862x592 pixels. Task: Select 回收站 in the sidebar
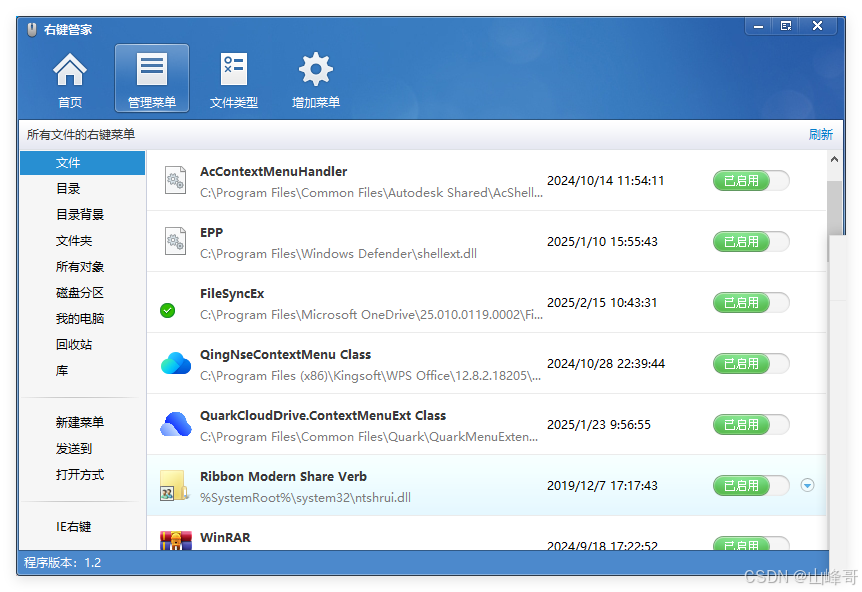coord(74,345)
